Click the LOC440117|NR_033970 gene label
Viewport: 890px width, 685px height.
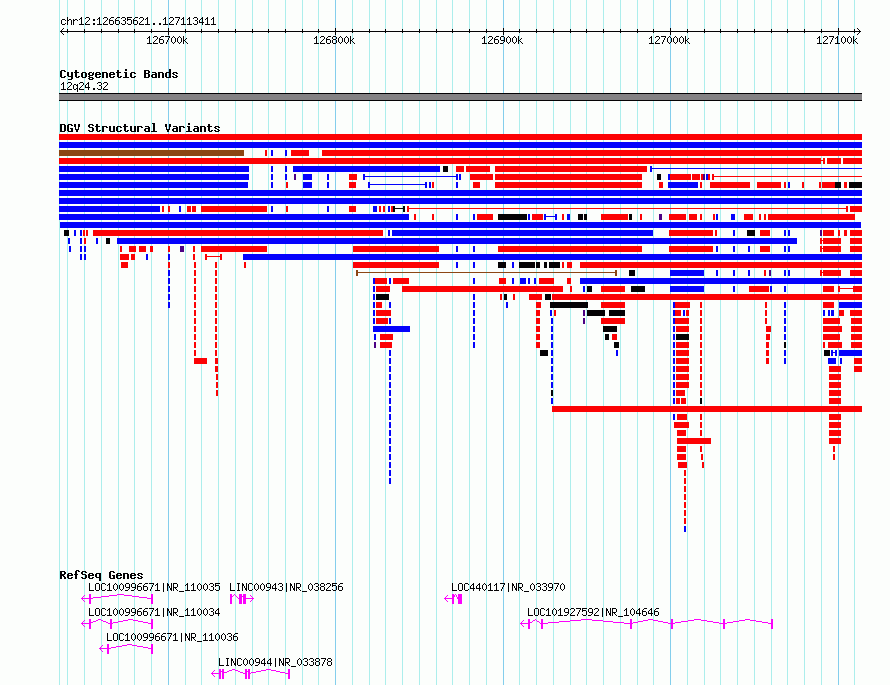tap(508, 587)
